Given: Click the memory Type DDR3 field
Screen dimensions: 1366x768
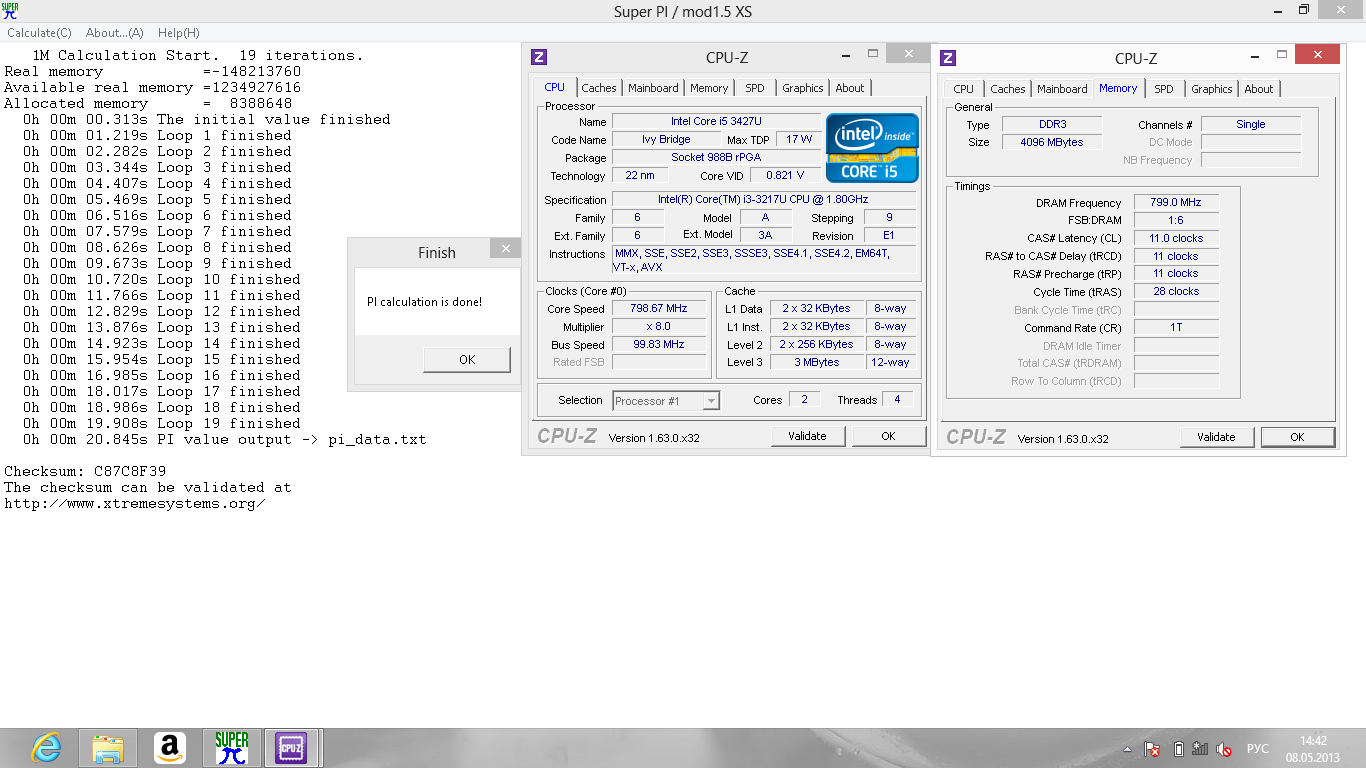Looking at the screenshot, I should point(1051,125).
